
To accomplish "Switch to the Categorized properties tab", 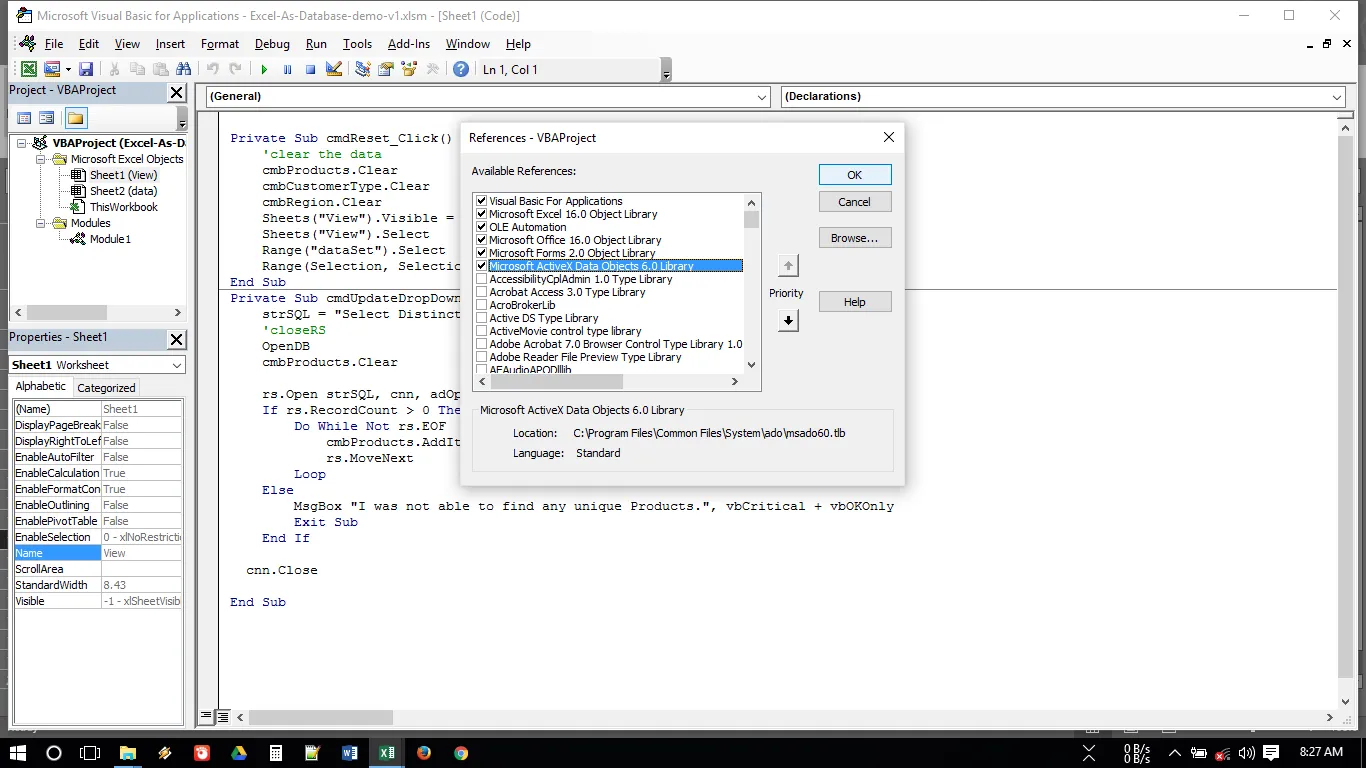I will click(x=106, y=388).
